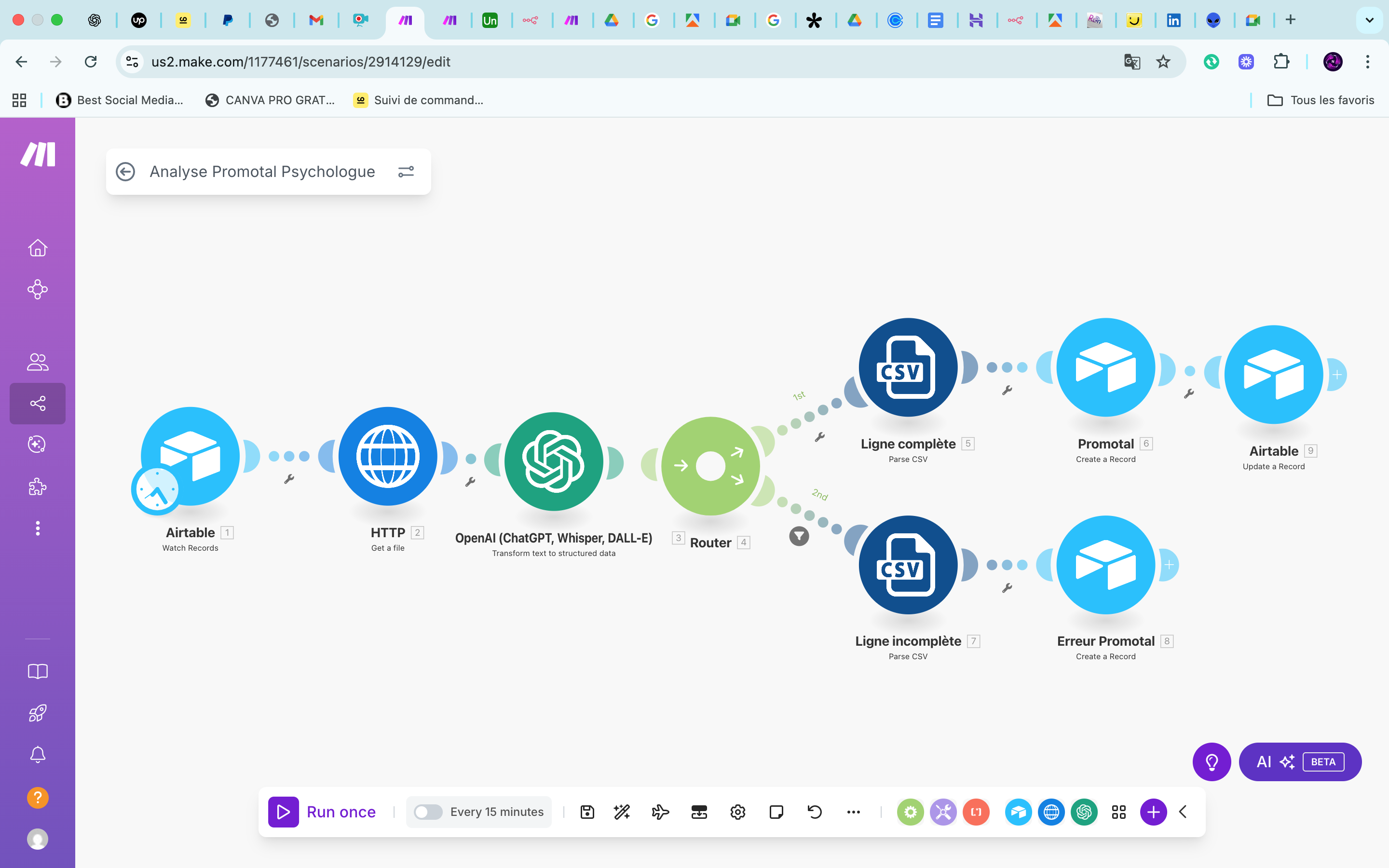Screen dimensions: 1389x868
Task: Open Scenarios in the left sidebar
Action: 38,404
